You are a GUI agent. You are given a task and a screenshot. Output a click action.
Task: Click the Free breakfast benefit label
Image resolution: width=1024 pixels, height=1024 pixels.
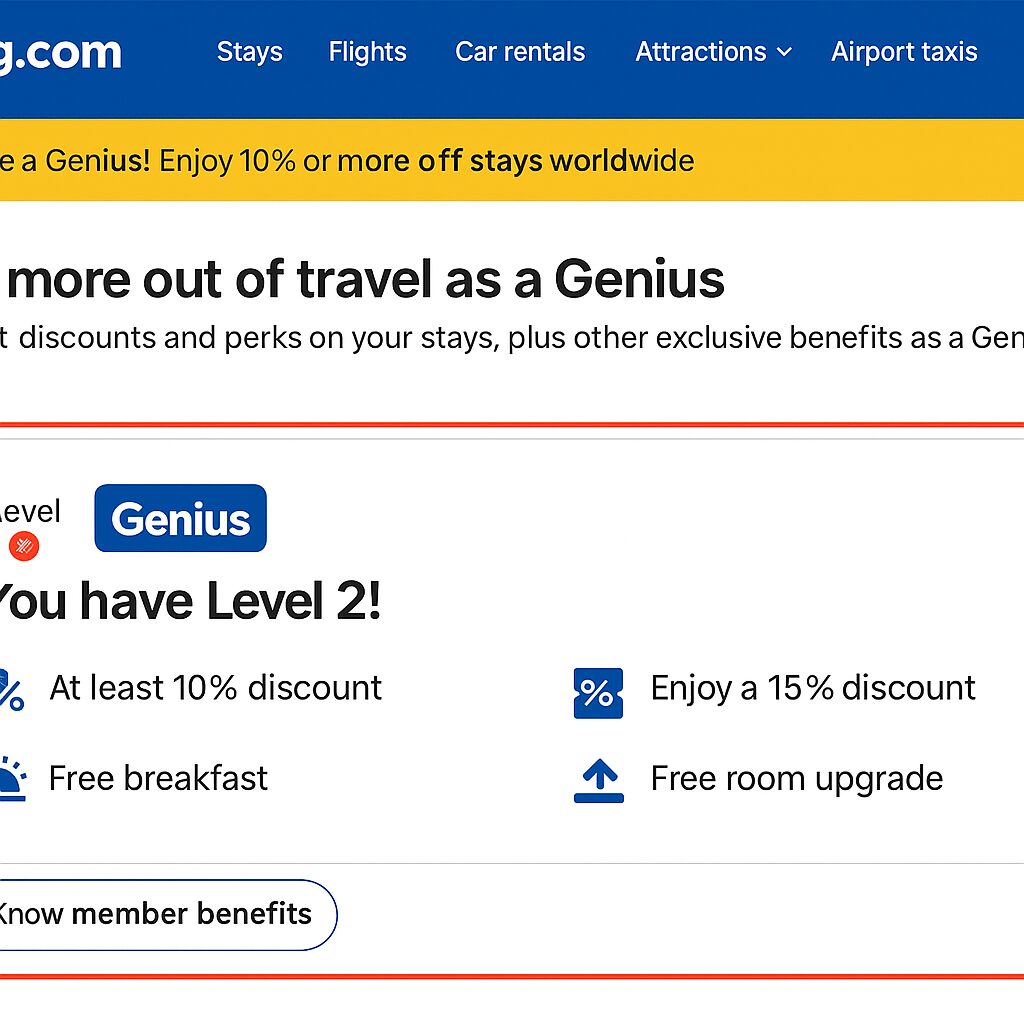coord(158,778)
